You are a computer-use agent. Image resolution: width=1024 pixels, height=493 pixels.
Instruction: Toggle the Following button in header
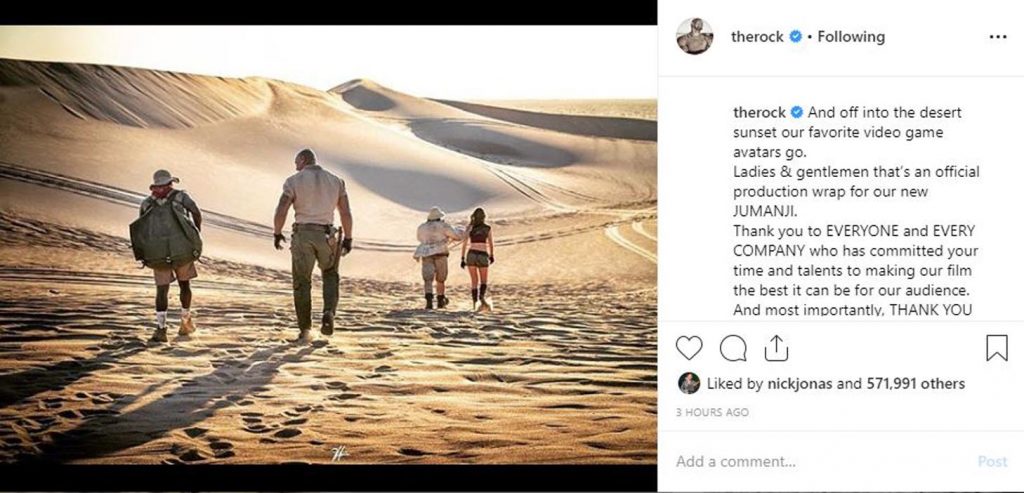pyautogui.click(x=851, y=37)
